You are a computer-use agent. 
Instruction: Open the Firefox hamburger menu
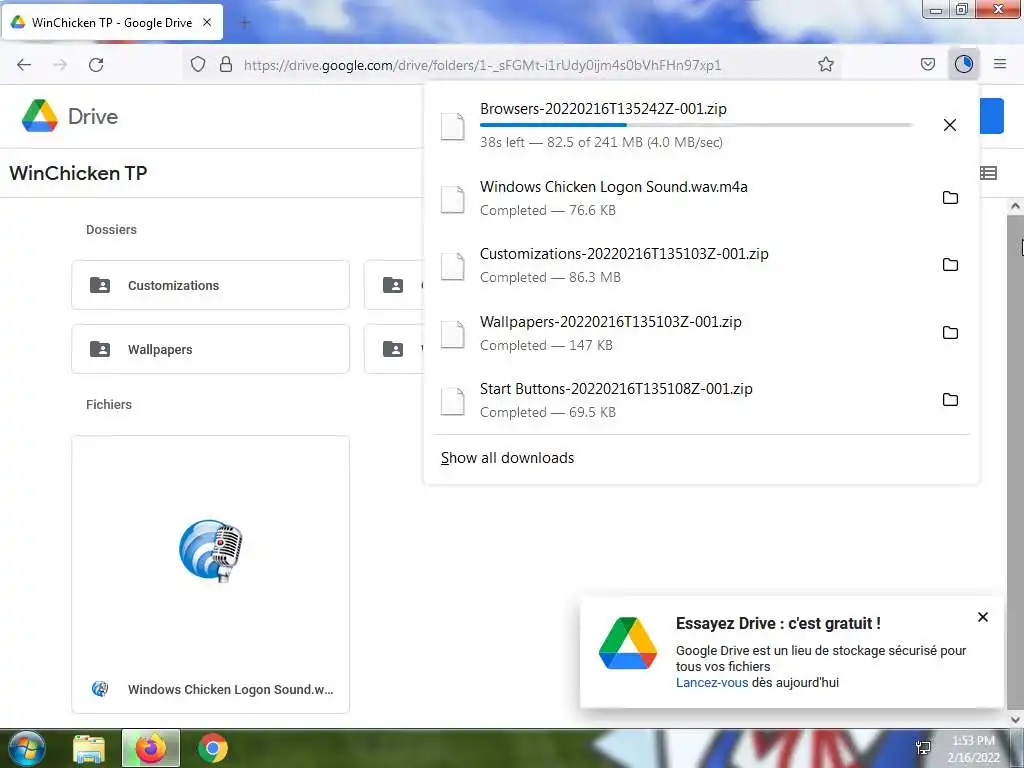click(1000, 64)
